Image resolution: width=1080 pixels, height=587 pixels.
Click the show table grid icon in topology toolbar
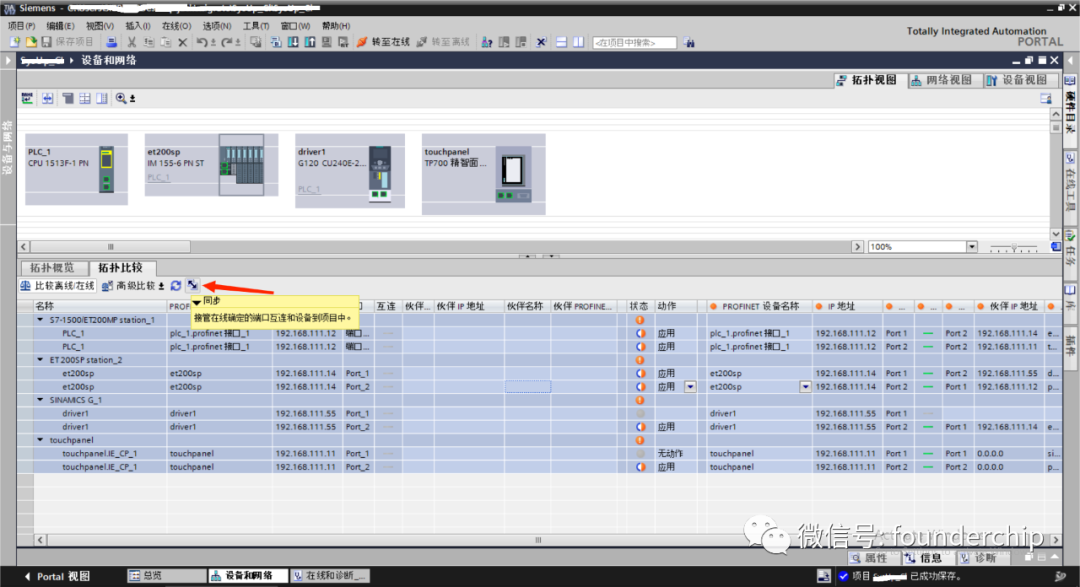(x=85, y=99)
